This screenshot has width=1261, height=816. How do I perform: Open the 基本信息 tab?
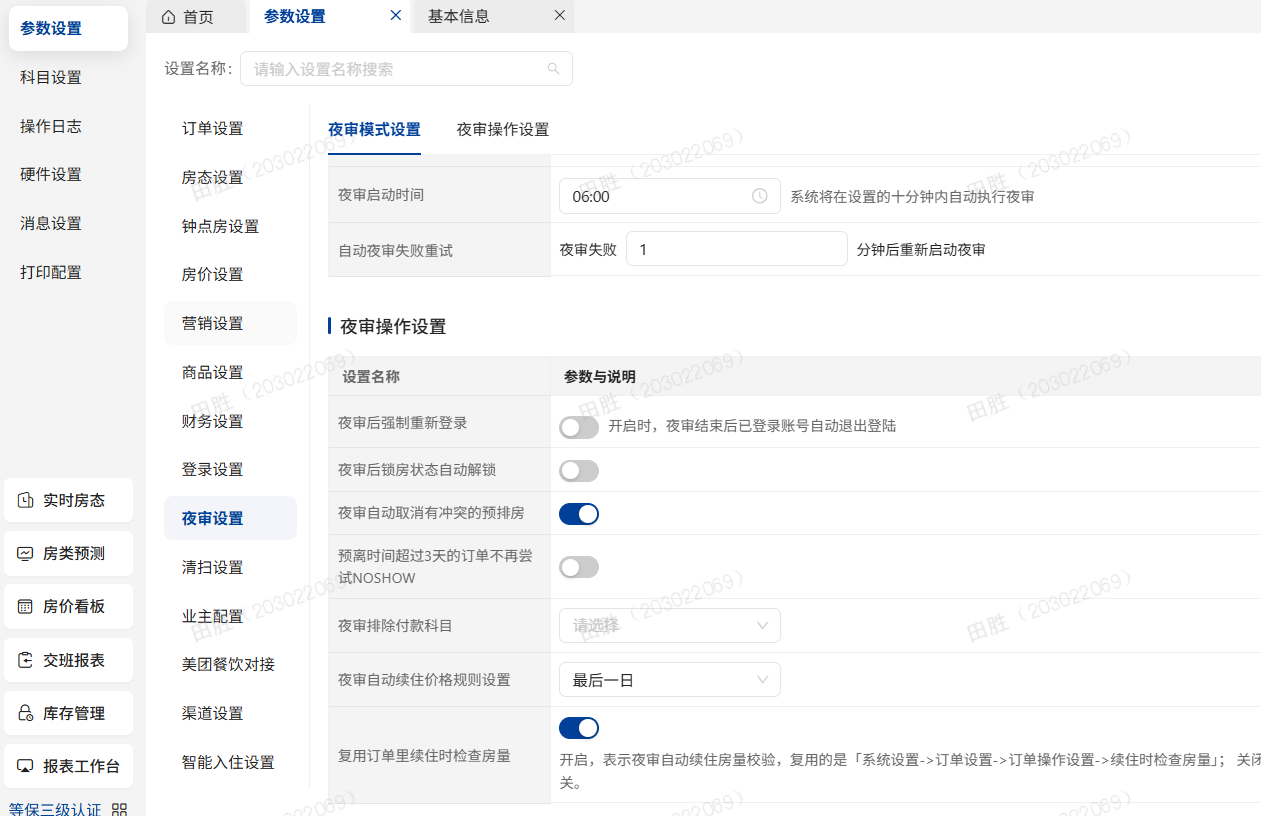(x=459, y=16)
